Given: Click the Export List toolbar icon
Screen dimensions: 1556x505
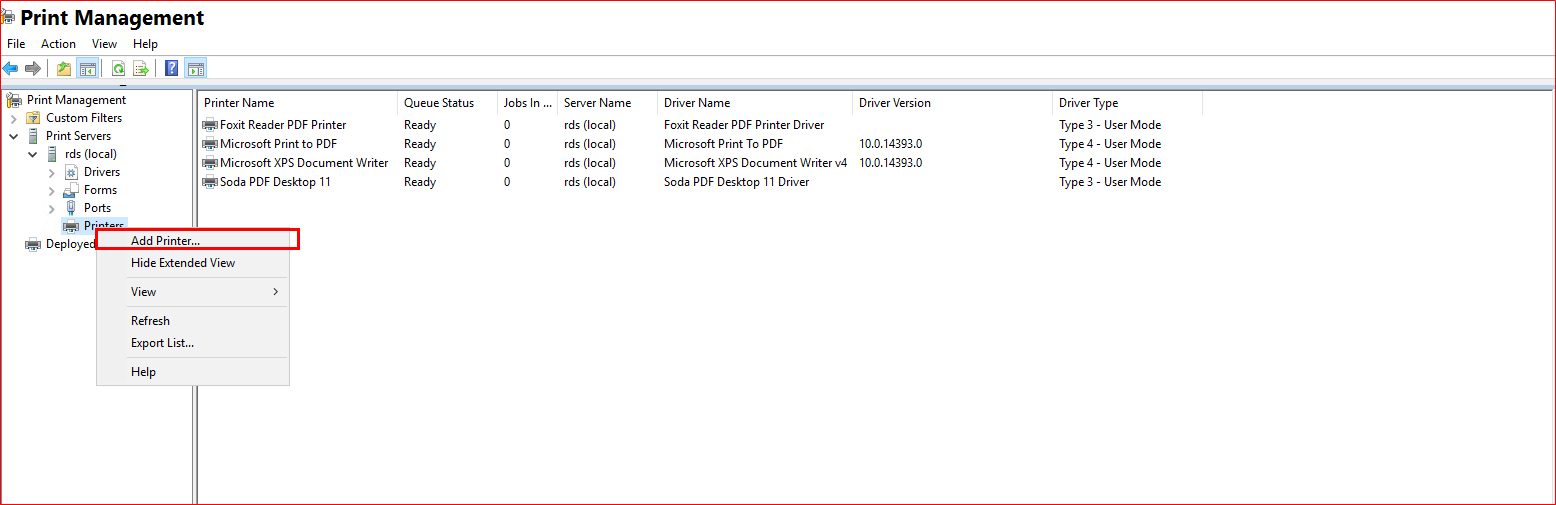Looking at the screenshot, I should (141, 68).
